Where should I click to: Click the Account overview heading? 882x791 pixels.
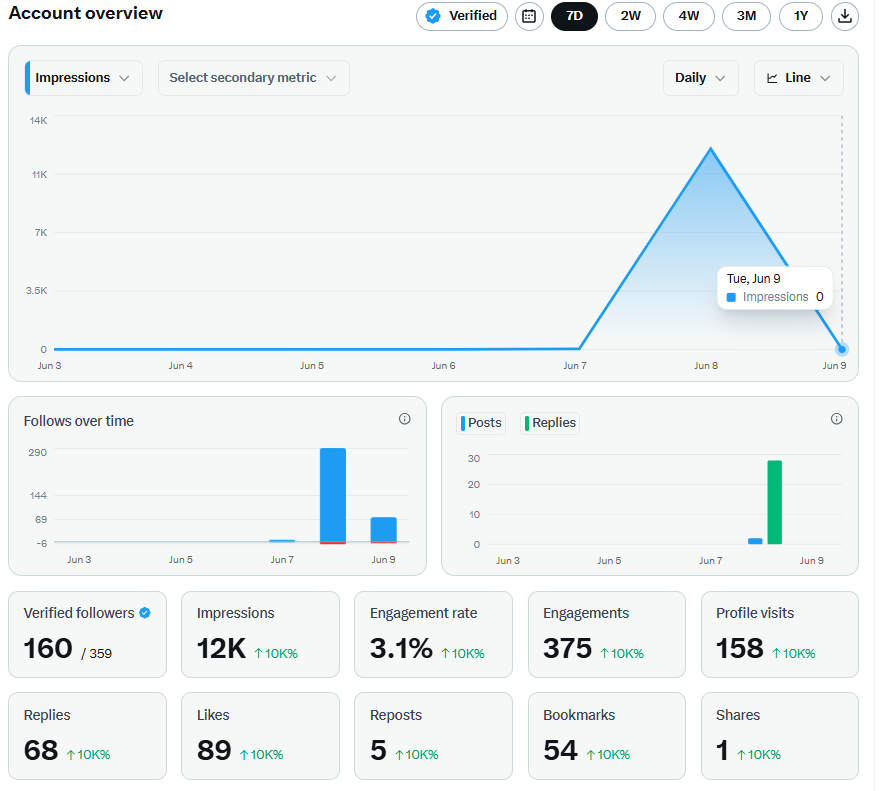86,13
